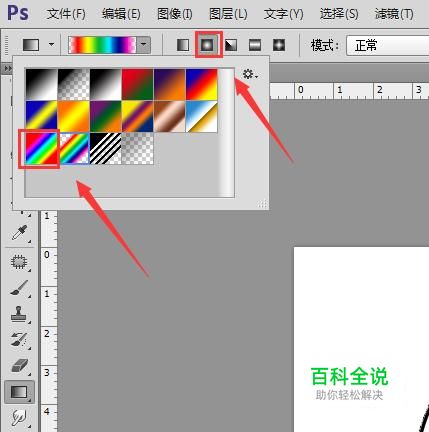Open the gradient picker gear menu

tap(250, 74)
